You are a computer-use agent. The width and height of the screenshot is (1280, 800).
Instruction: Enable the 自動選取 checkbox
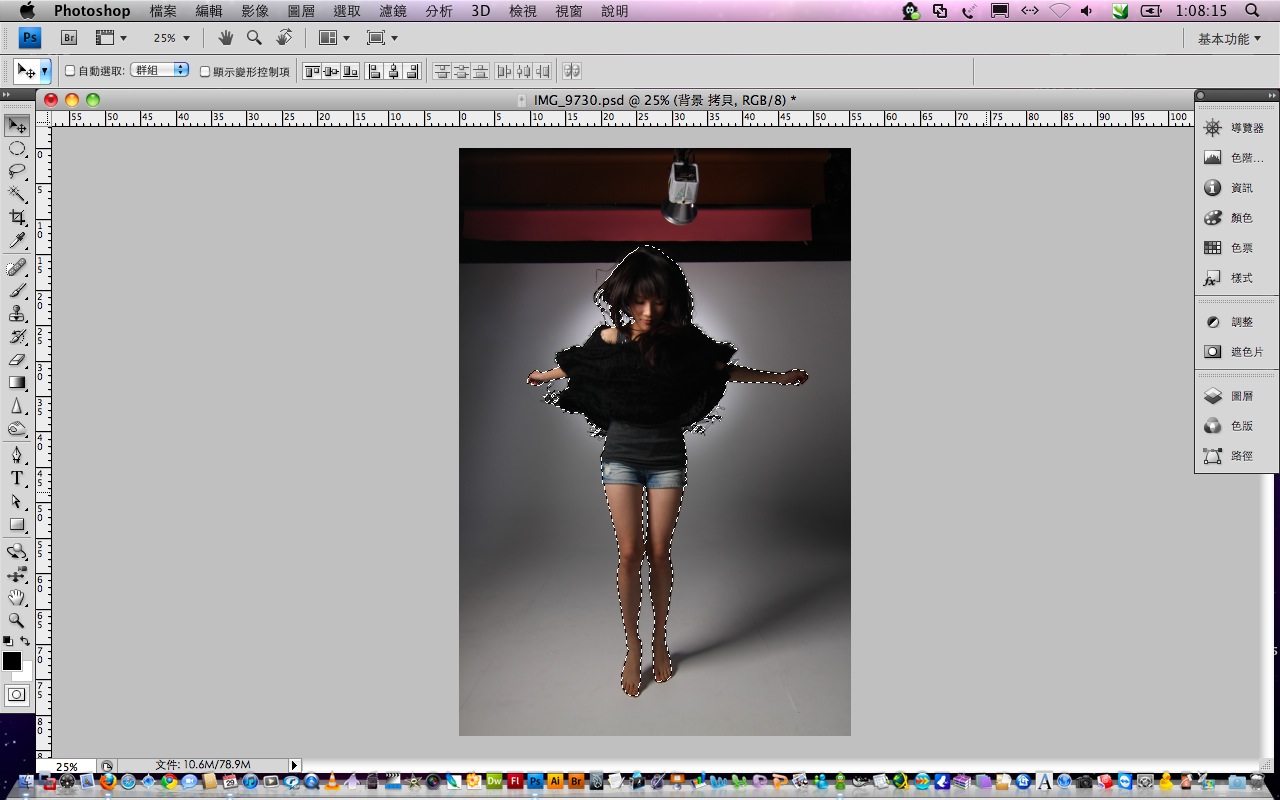(70, 71)
